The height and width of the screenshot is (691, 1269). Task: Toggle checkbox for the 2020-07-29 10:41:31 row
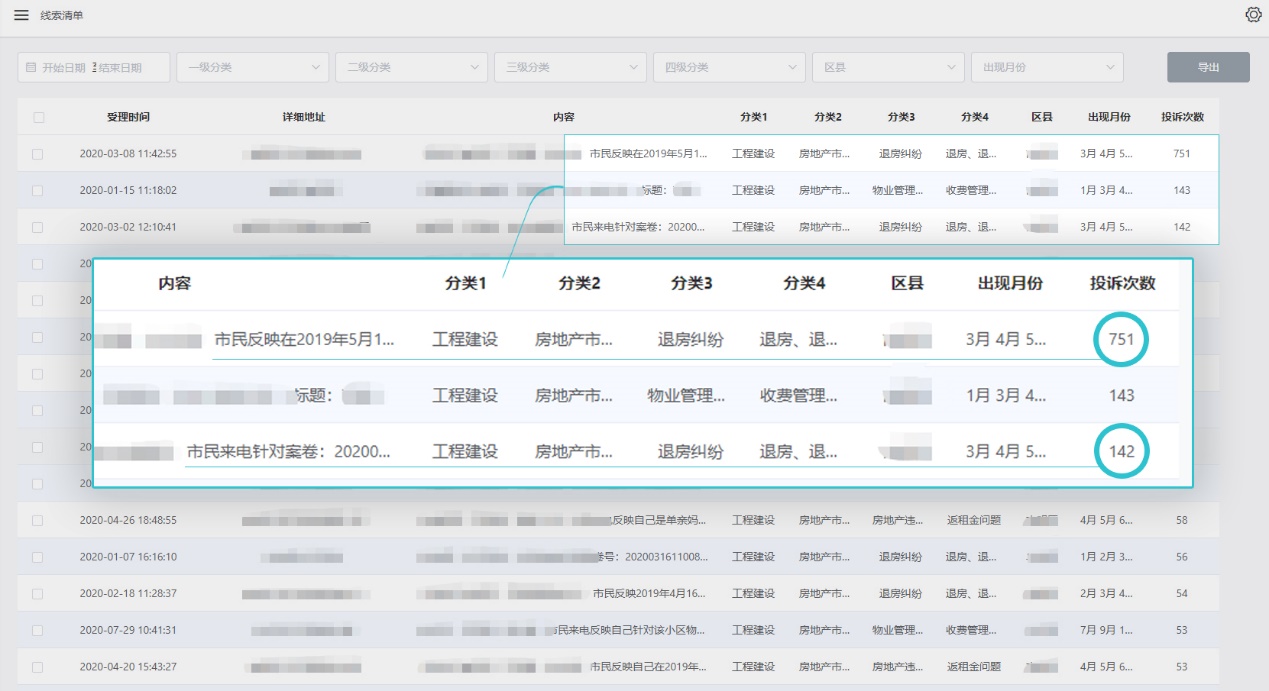(x=38, y=630)
